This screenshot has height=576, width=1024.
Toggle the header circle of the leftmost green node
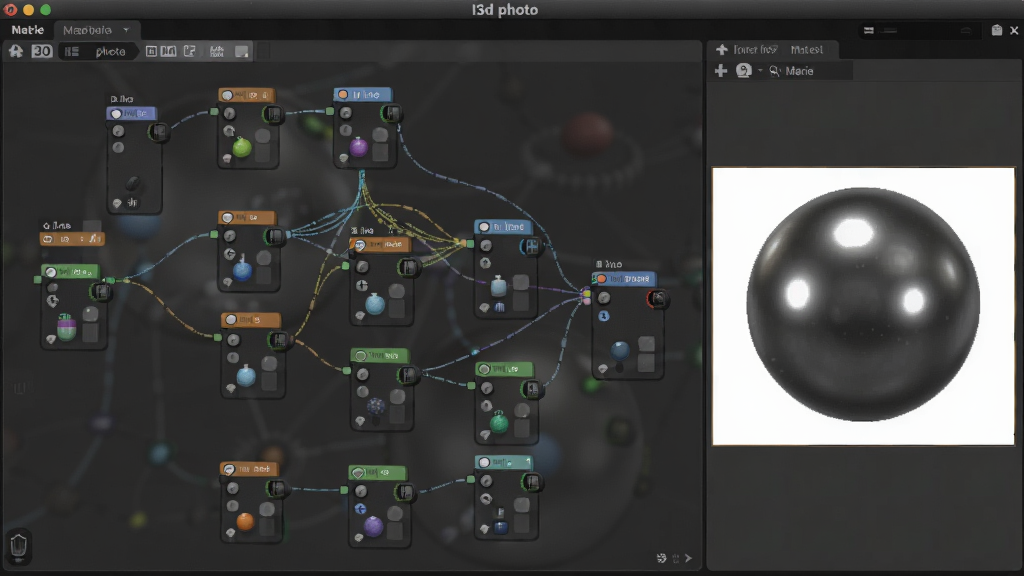[x=51, y=272]
